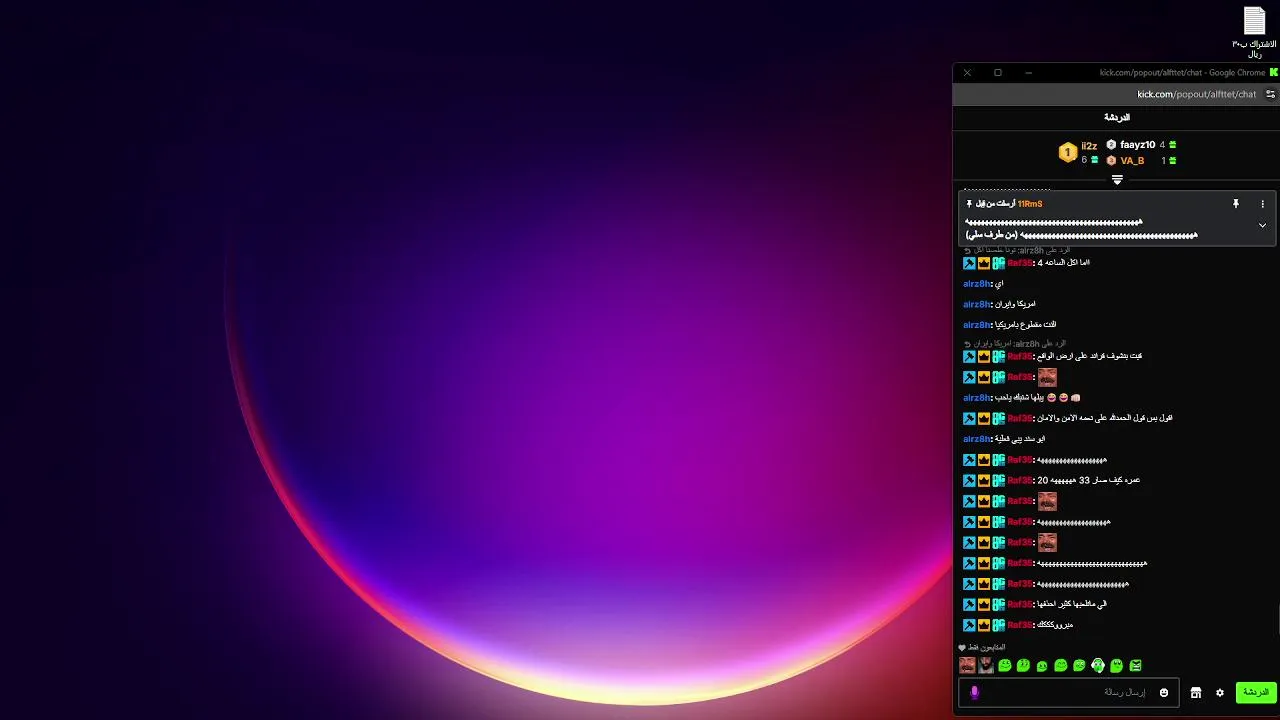This screenshot has height=720, width=1280.
Task: Insert the green headphones emote
Action: tap(1098, 665)
